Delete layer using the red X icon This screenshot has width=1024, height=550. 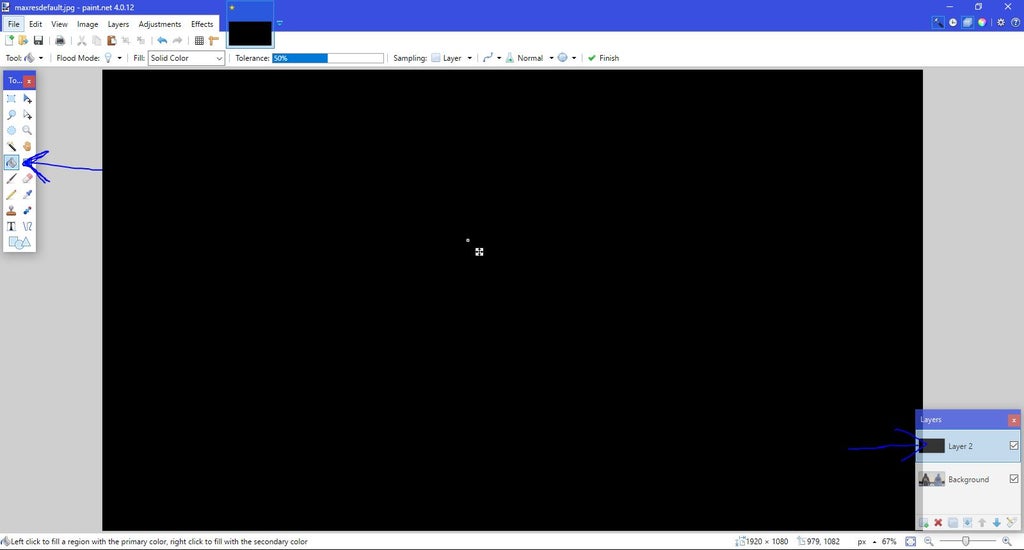pos(938,523)
